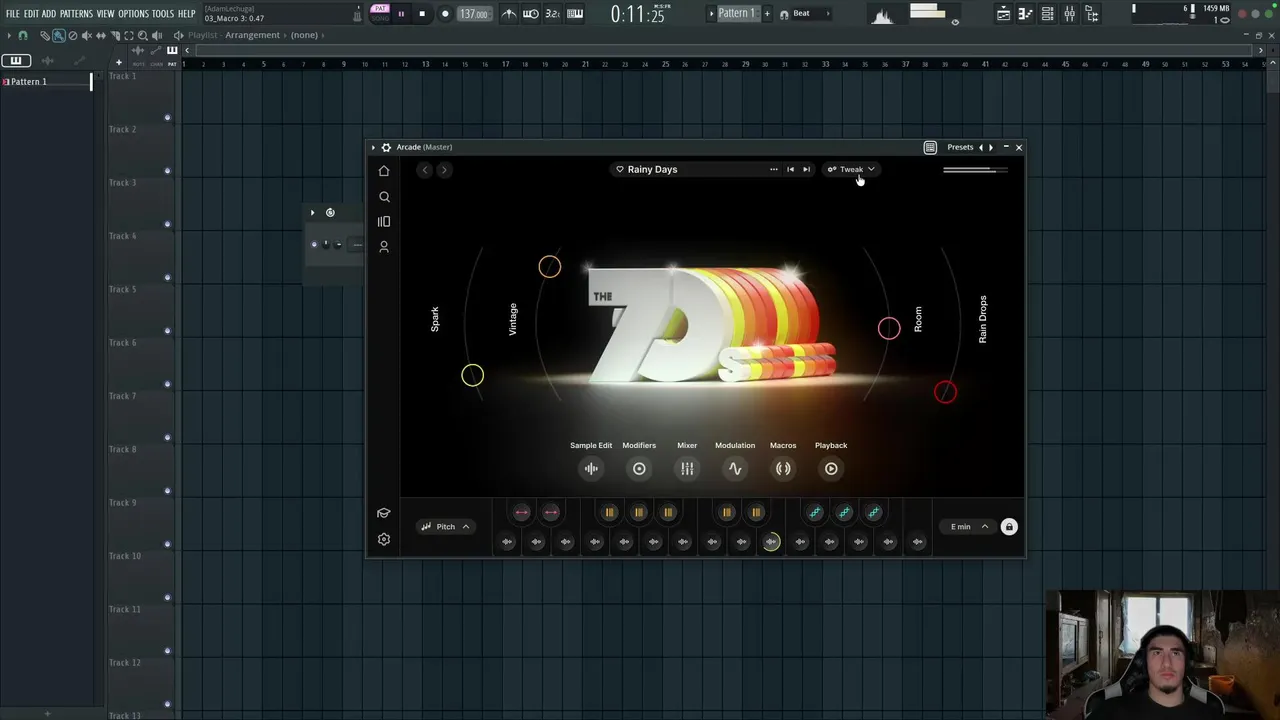Open the Macros icon in Arcade
This screenshot has width=1280, height=720.
[x=783, y=468]
